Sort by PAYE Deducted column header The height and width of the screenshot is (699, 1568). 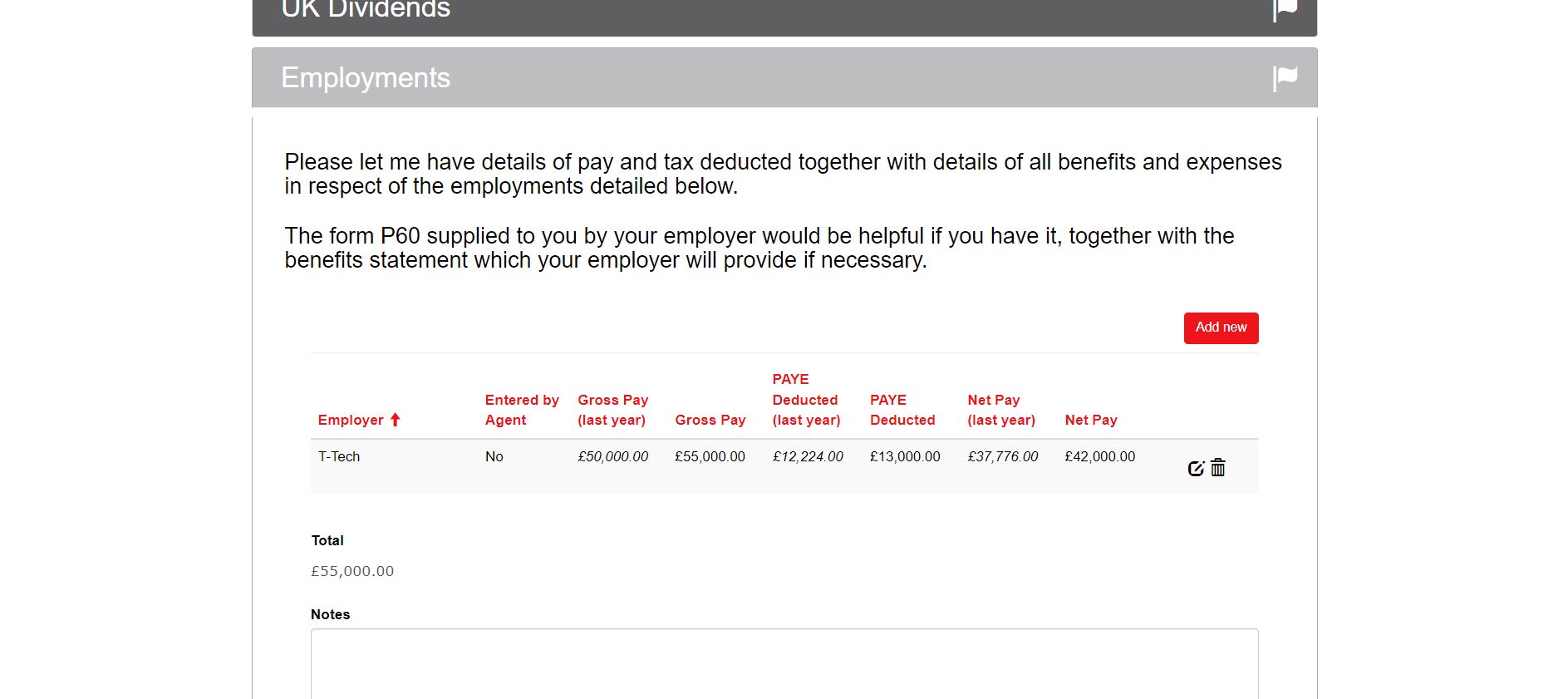902,410
